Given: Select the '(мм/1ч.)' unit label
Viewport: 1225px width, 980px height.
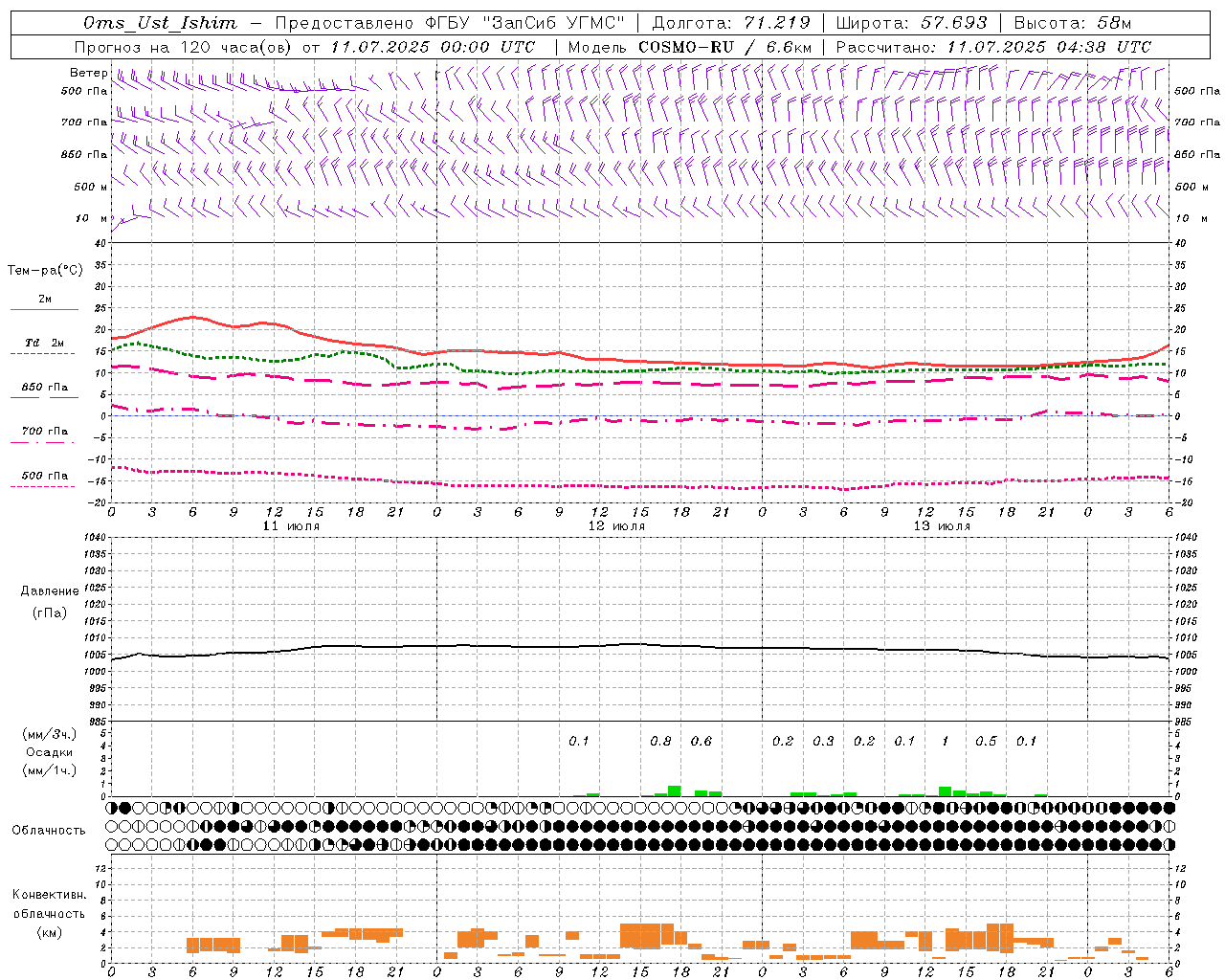Looking at the screenshot, I should [x=48, y=770].
